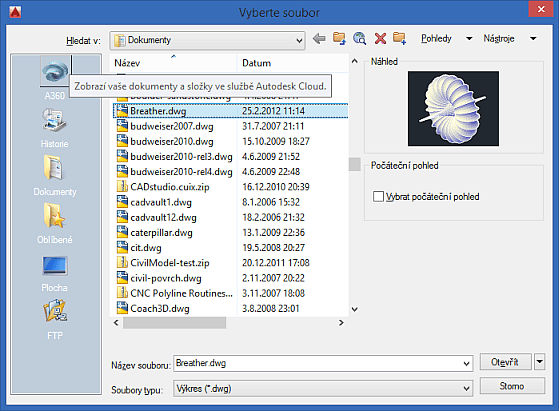559x411 pixels.
Task: Enable Vybrat počáteční pohled checkbox
Action: coord(378,196)
